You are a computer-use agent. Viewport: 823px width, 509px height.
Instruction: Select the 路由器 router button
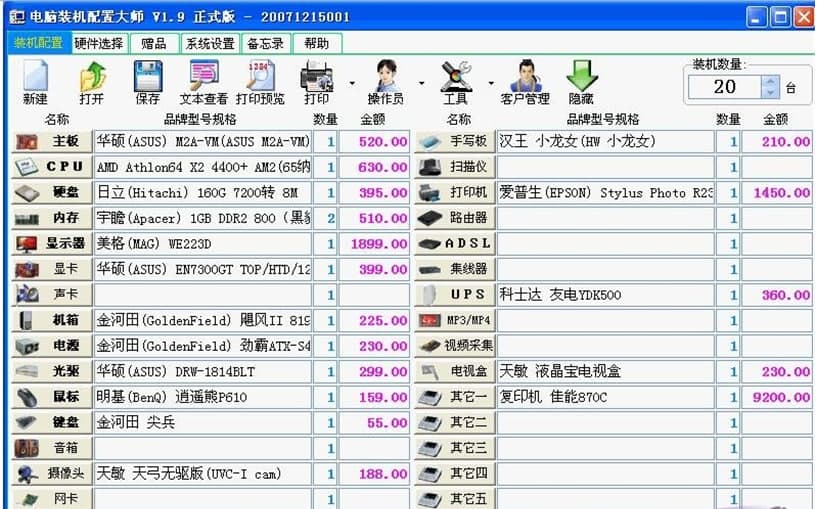[x=455, y=218]
